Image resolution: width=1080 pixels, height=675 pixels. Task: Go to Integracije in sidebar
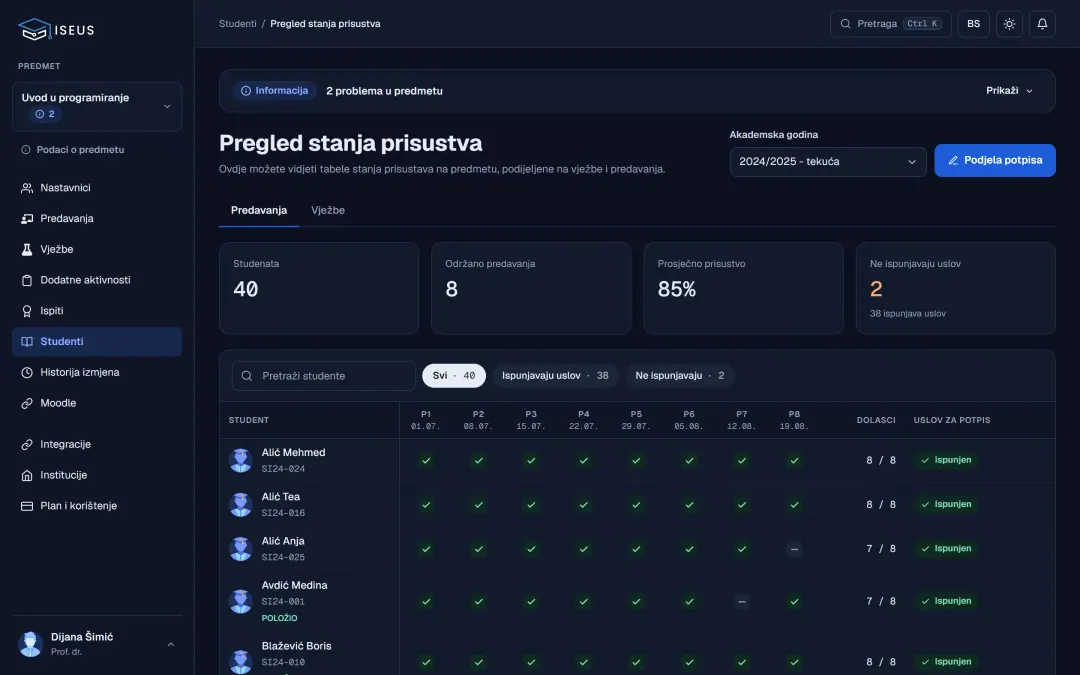tap(97, 444)
